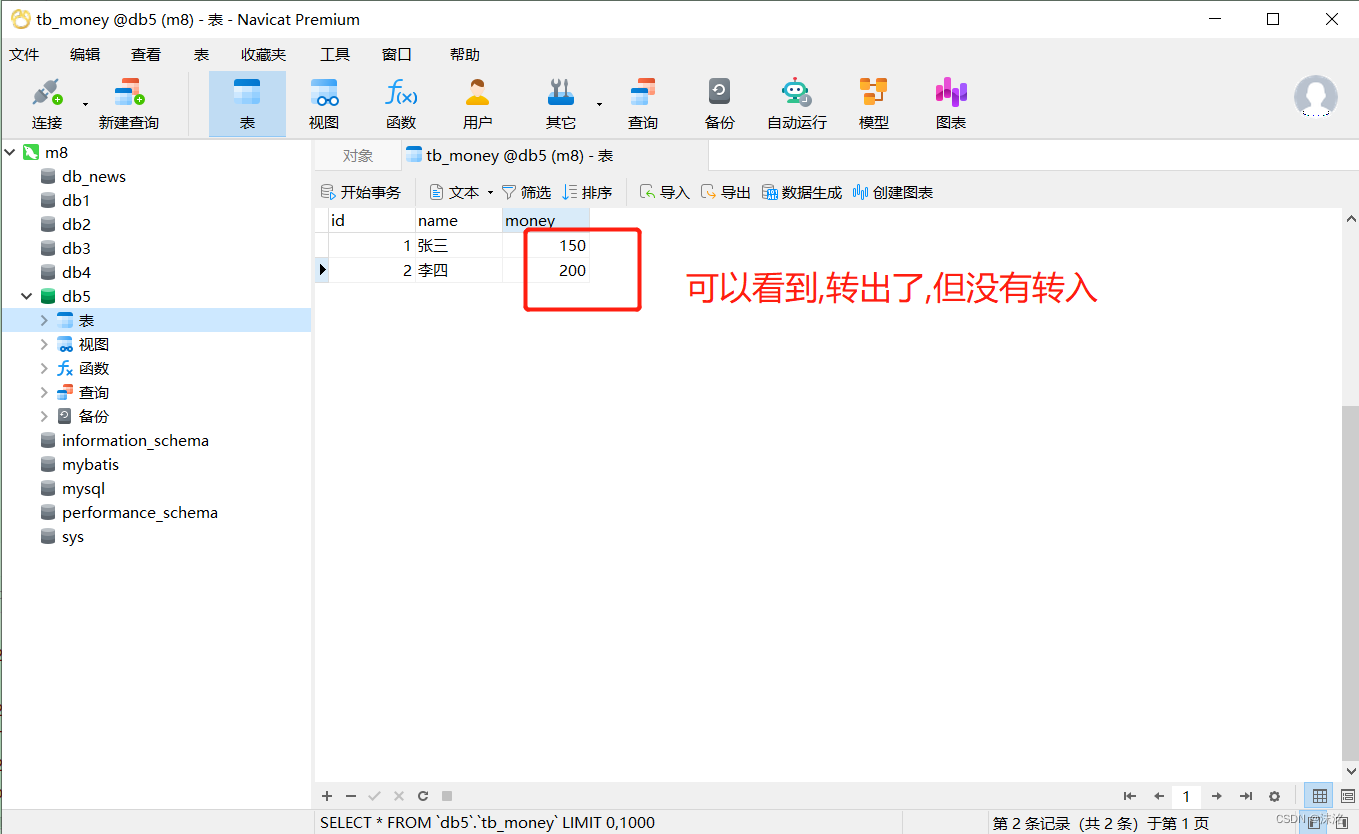This screenshot has width=1359, height=834.
Task: Switch to grid view icon
Action: click(1320, 796)
